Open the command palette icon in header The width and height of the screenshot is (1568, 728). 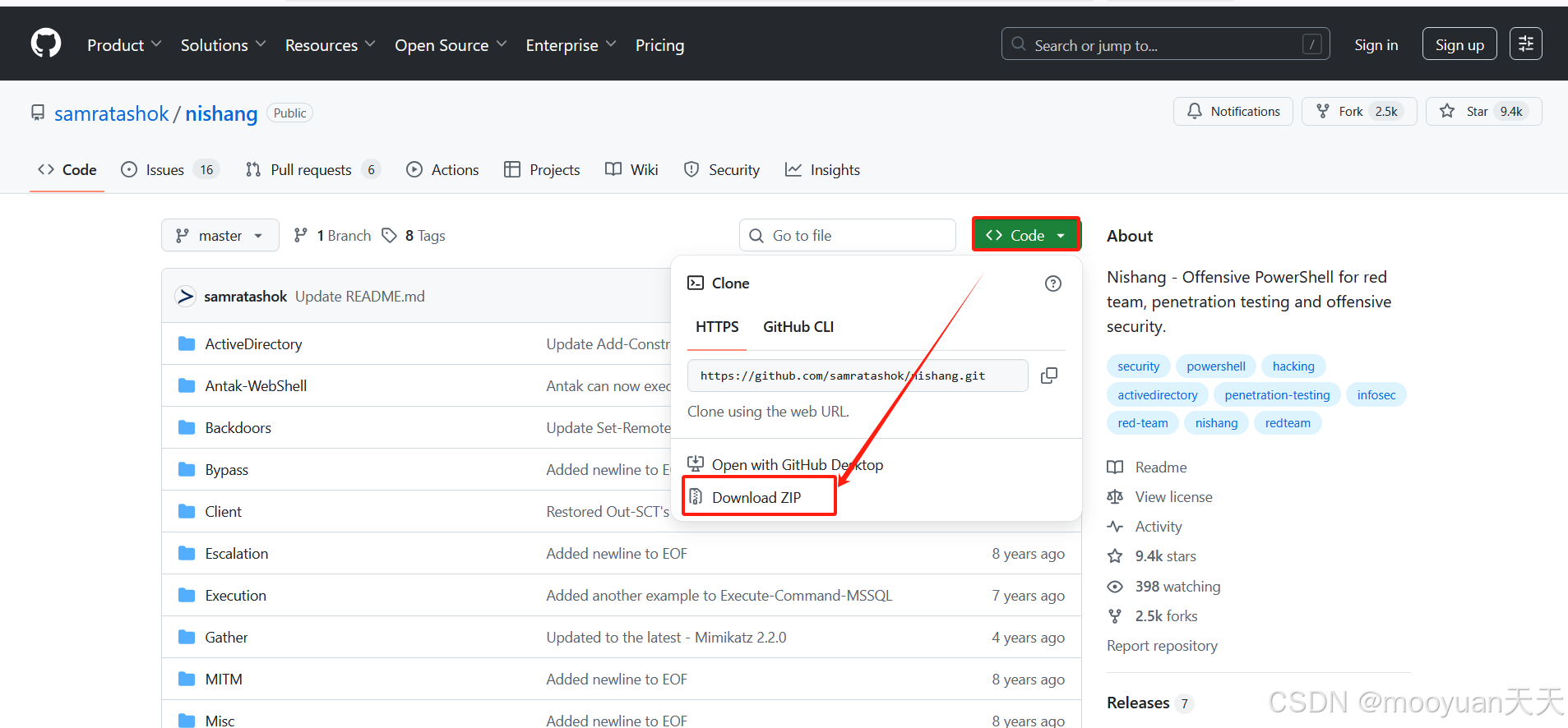pos(1526,44)
